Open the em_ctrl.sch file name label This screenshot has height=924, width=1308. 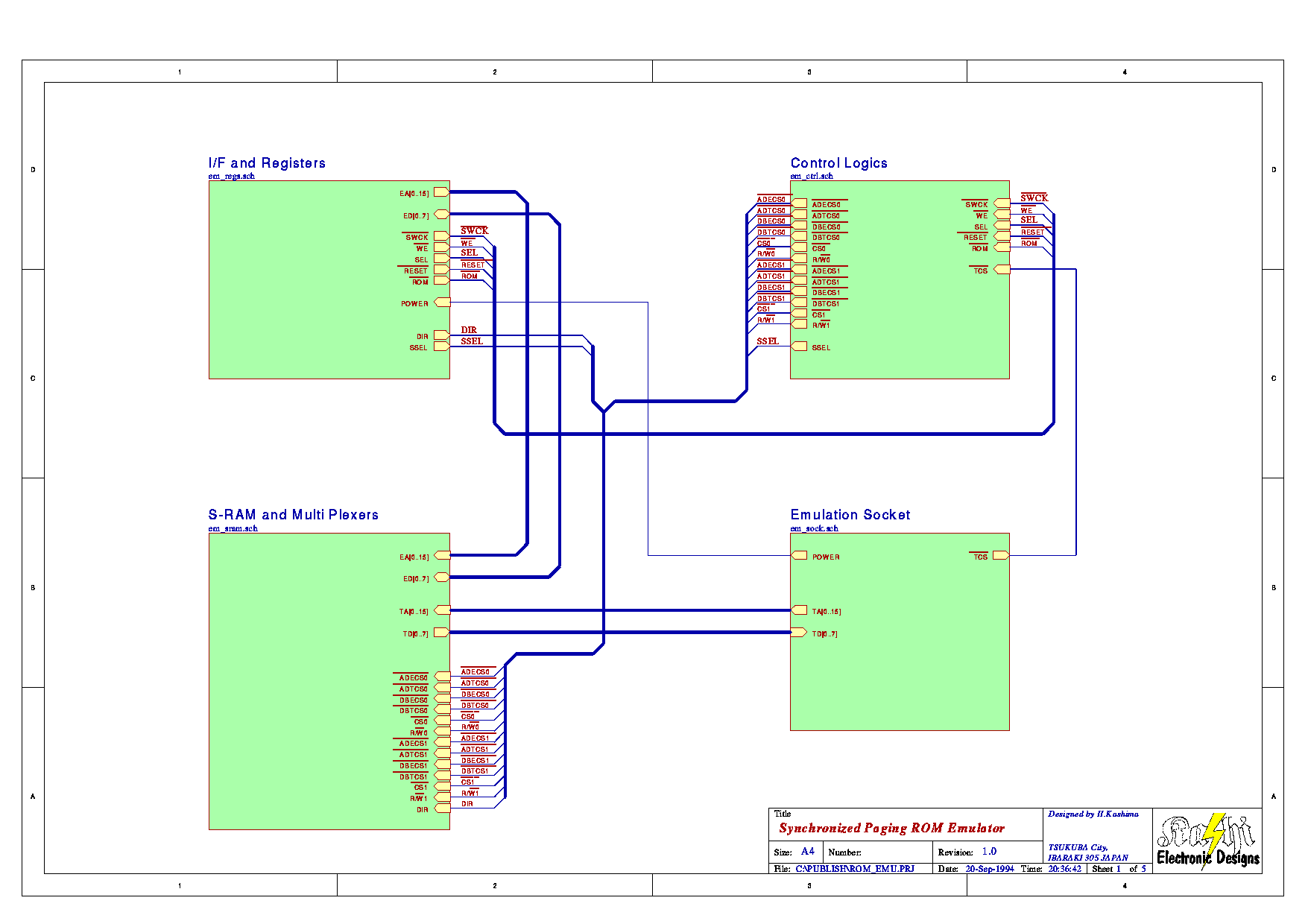pyautogui.click(x=812, y=177)
